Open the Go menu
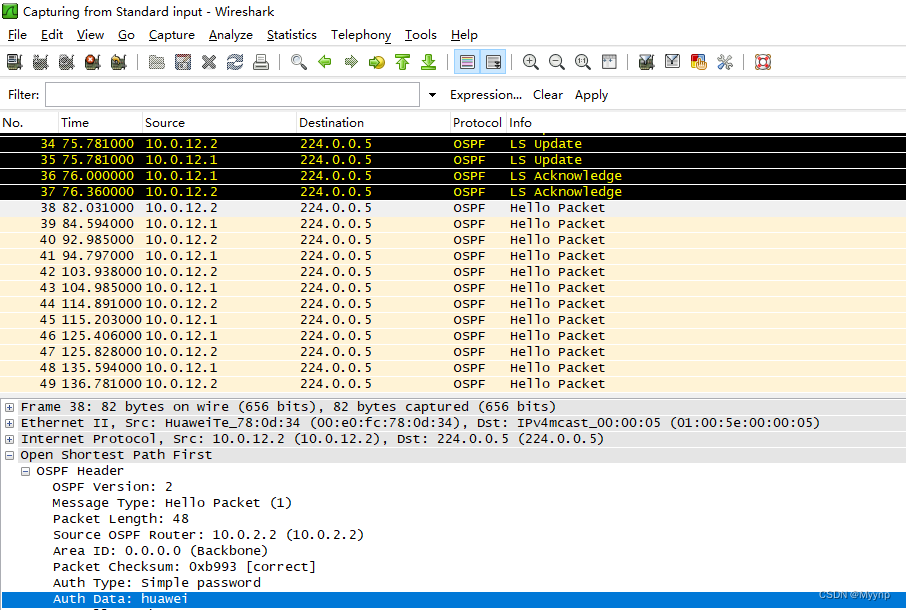 click(x=126, y=35)
